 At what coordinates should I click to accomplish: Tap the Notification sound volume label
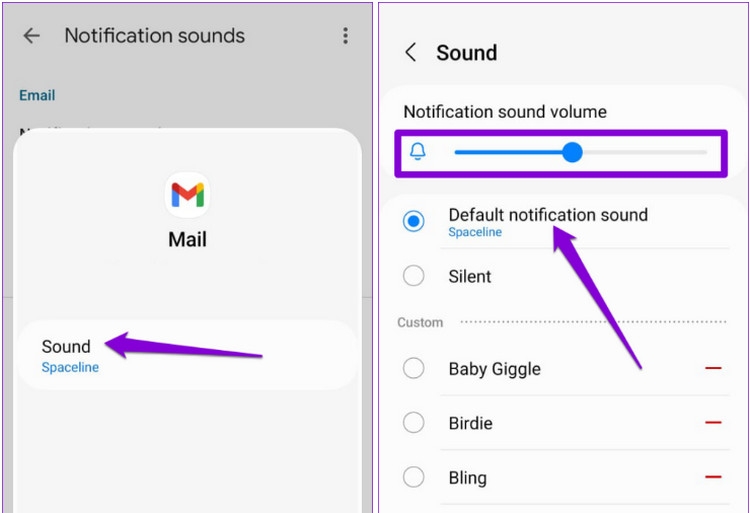[x=505, y=112]
